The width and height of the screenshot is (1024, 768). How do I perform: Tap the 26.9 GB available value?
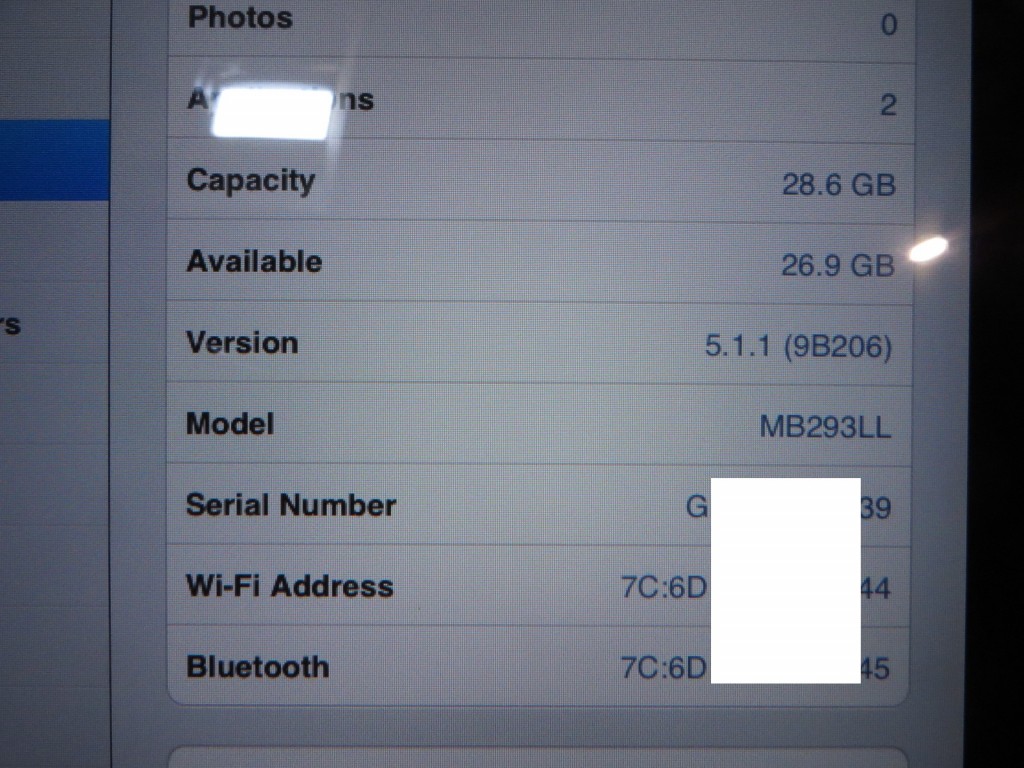[838, 266]
